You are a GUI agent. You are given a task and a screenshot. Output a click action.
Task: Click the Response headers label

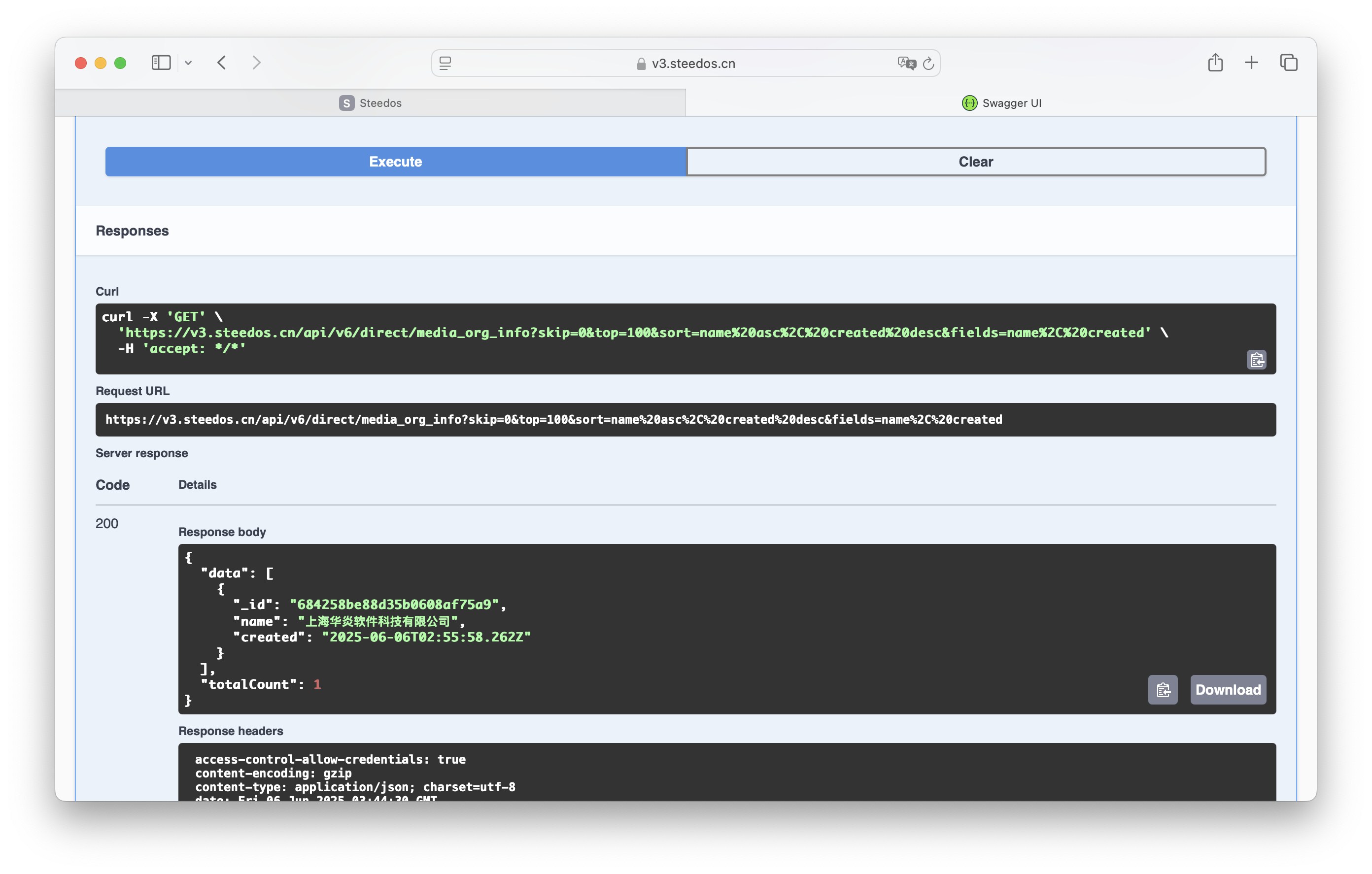[231, 731]
